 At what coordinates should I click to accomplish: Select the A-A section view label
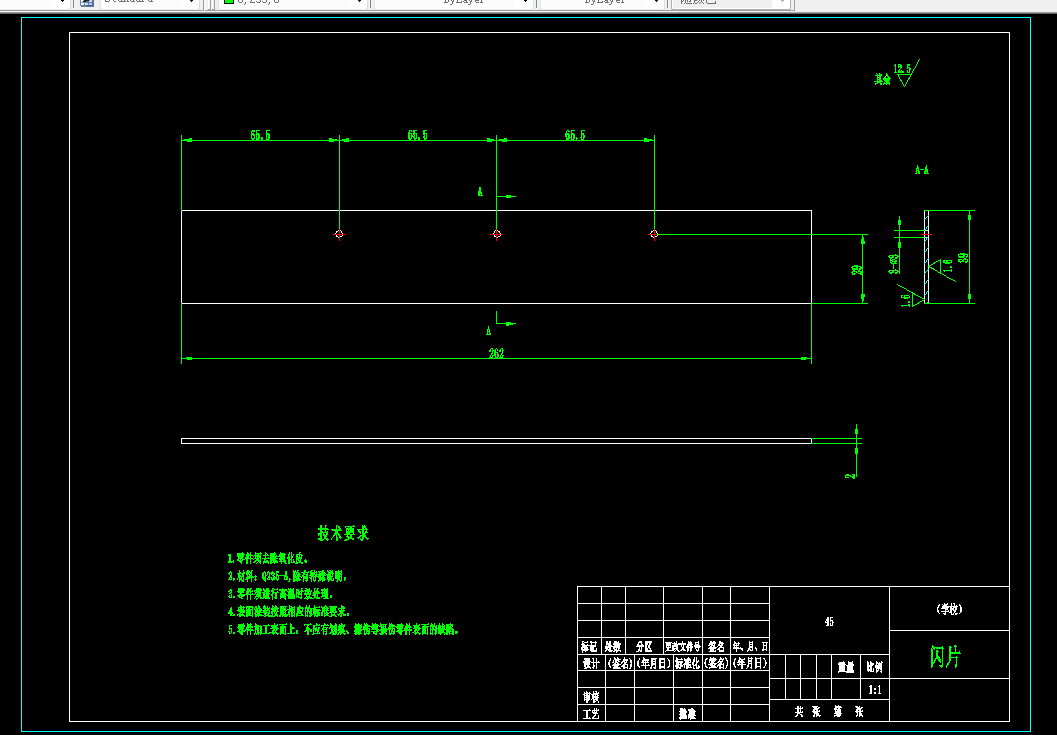pos(922,170)
